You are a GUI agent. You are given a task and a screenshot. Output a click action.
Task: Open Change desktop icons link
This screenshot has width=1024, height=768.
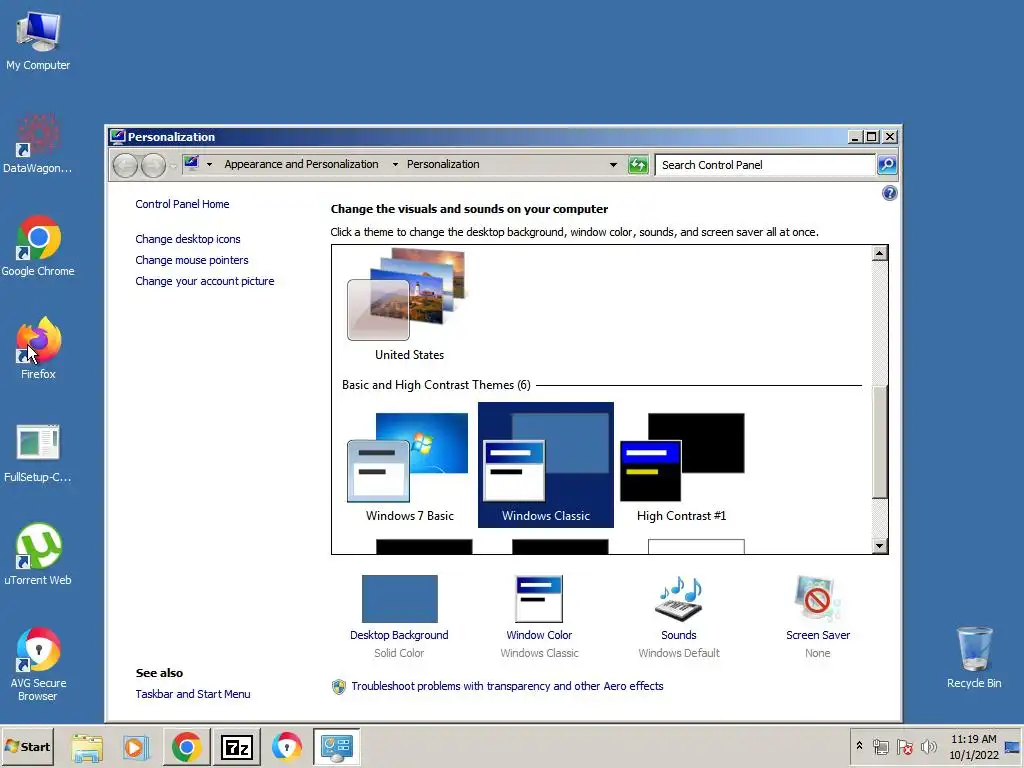click(x=187, y=239)
